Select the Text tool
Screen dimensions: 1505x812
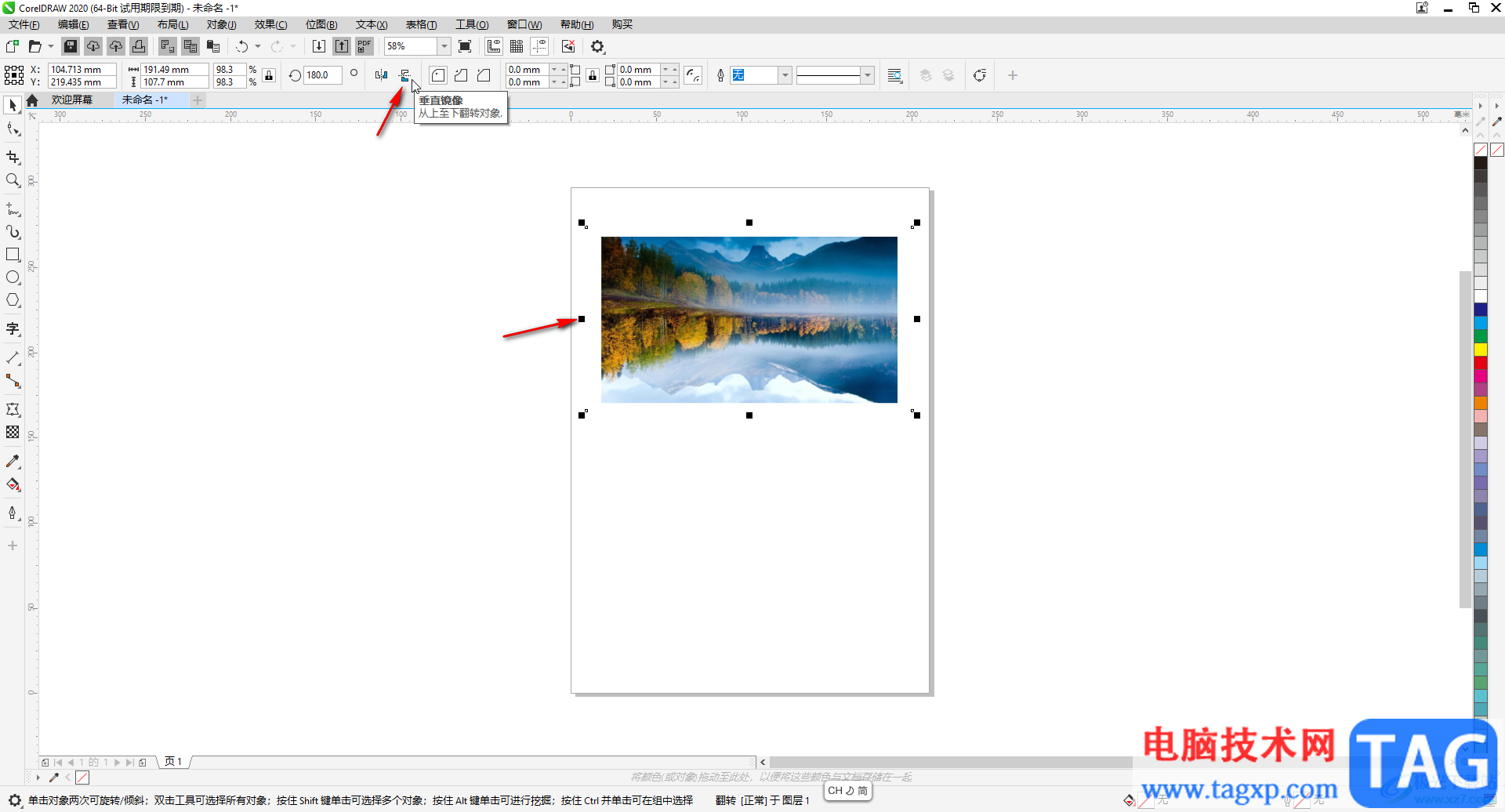coord(13,329)
